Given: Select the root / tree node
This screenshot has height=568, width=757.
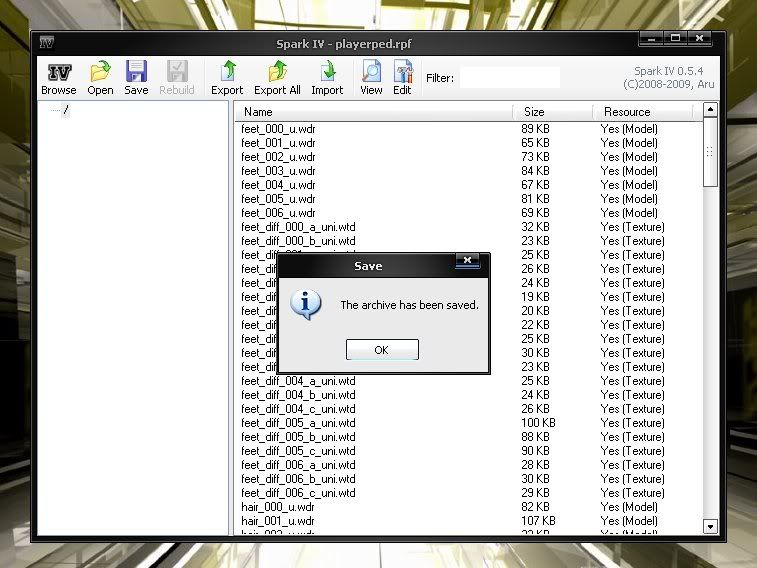Looking at the screenshot, I should [66, 110].
